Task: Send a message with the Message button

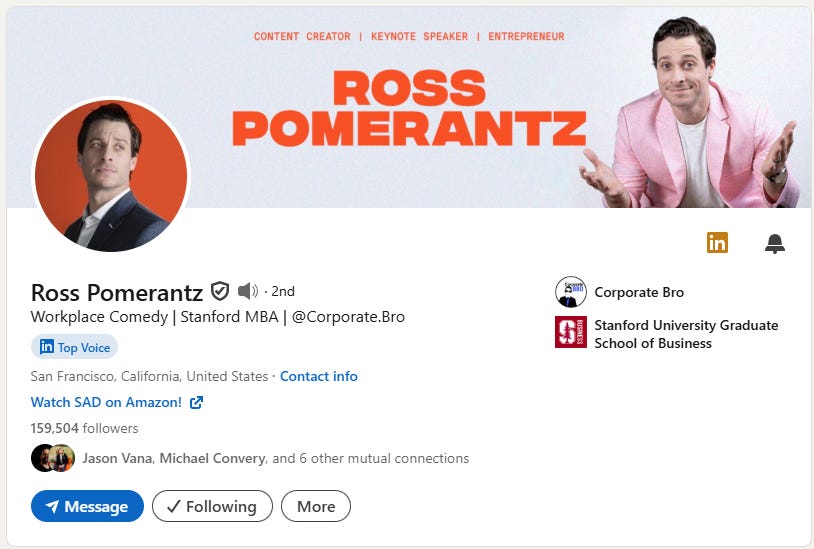Action: (x=87, y=506)
